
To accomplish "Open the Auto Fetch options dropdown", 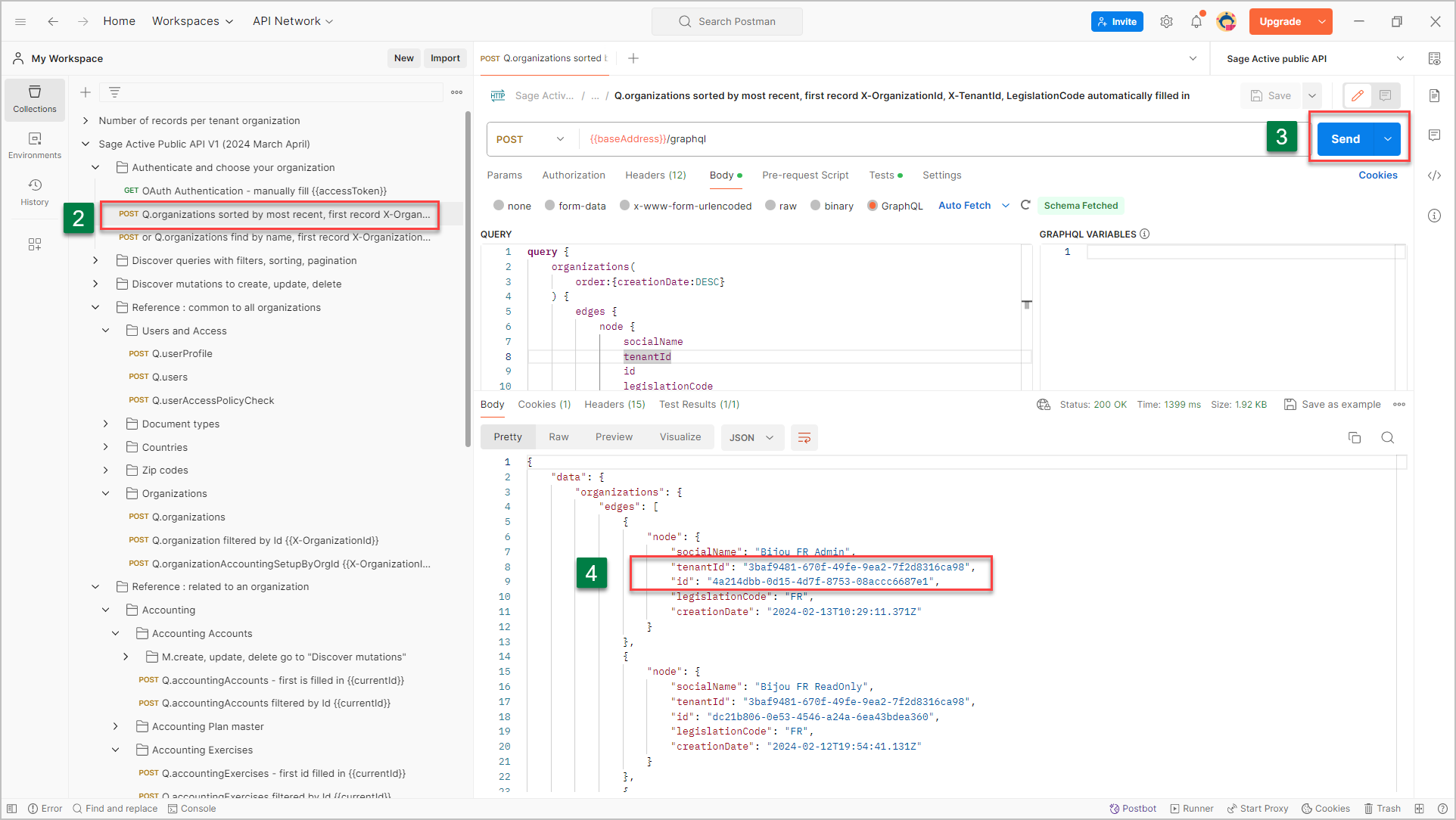I will (1006, 205).
